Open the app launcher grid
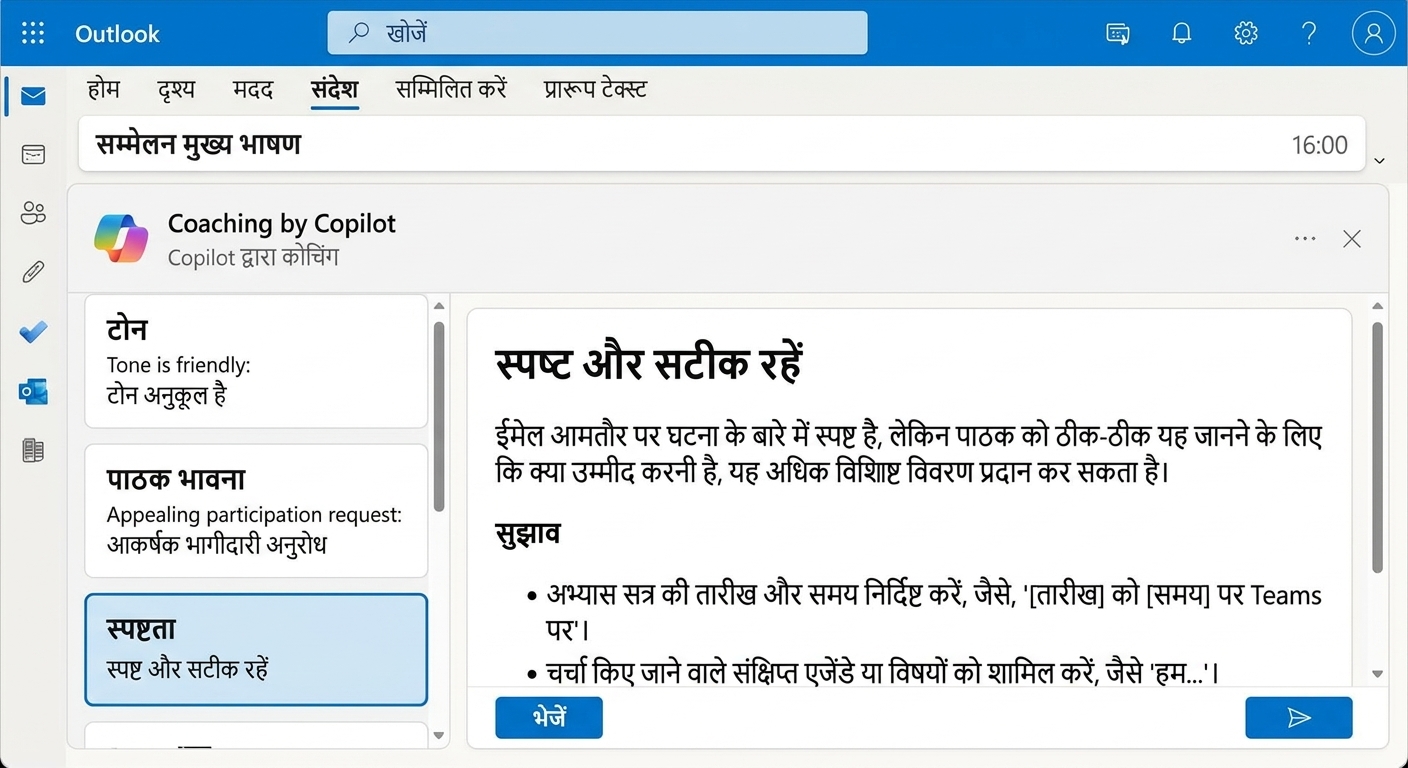This screenshot has width=1408, height=768. pos(33,33)
